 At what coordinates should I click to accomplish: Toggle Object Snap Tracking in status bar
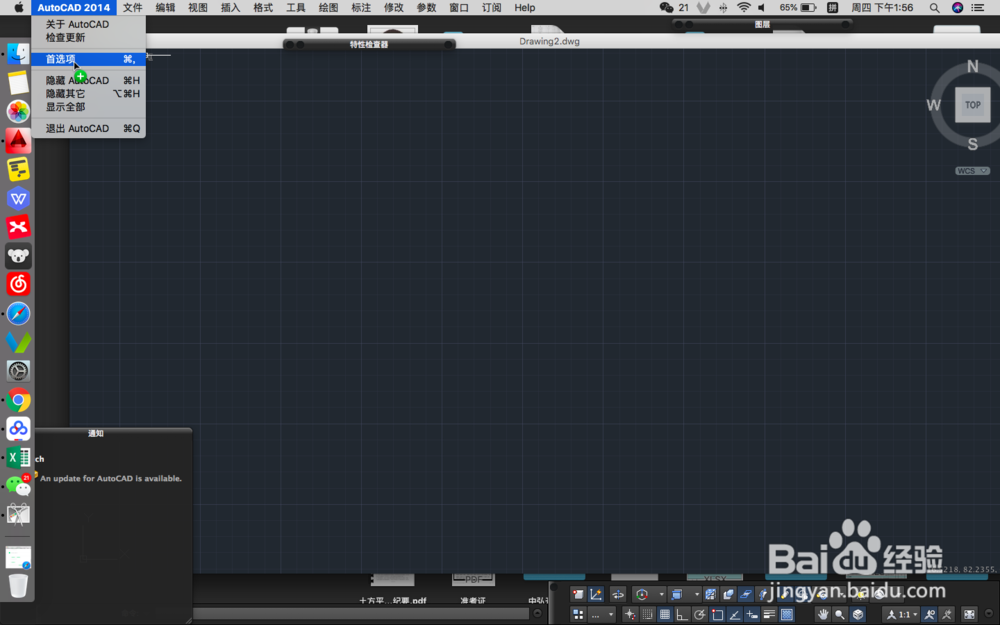735,615
